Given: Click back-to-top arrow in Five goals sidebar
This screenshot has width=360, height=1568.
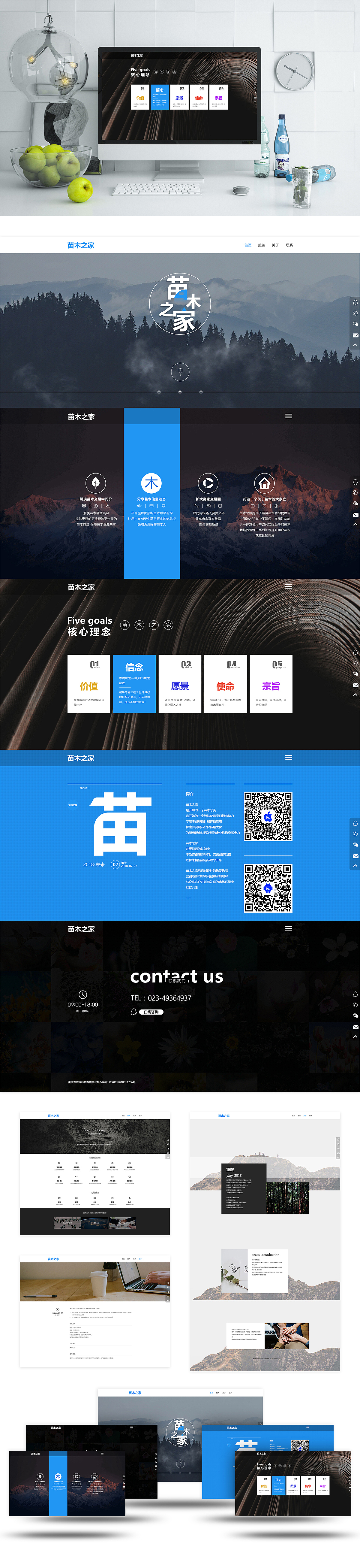Looking at the screenshot, I should click(356, 695).
